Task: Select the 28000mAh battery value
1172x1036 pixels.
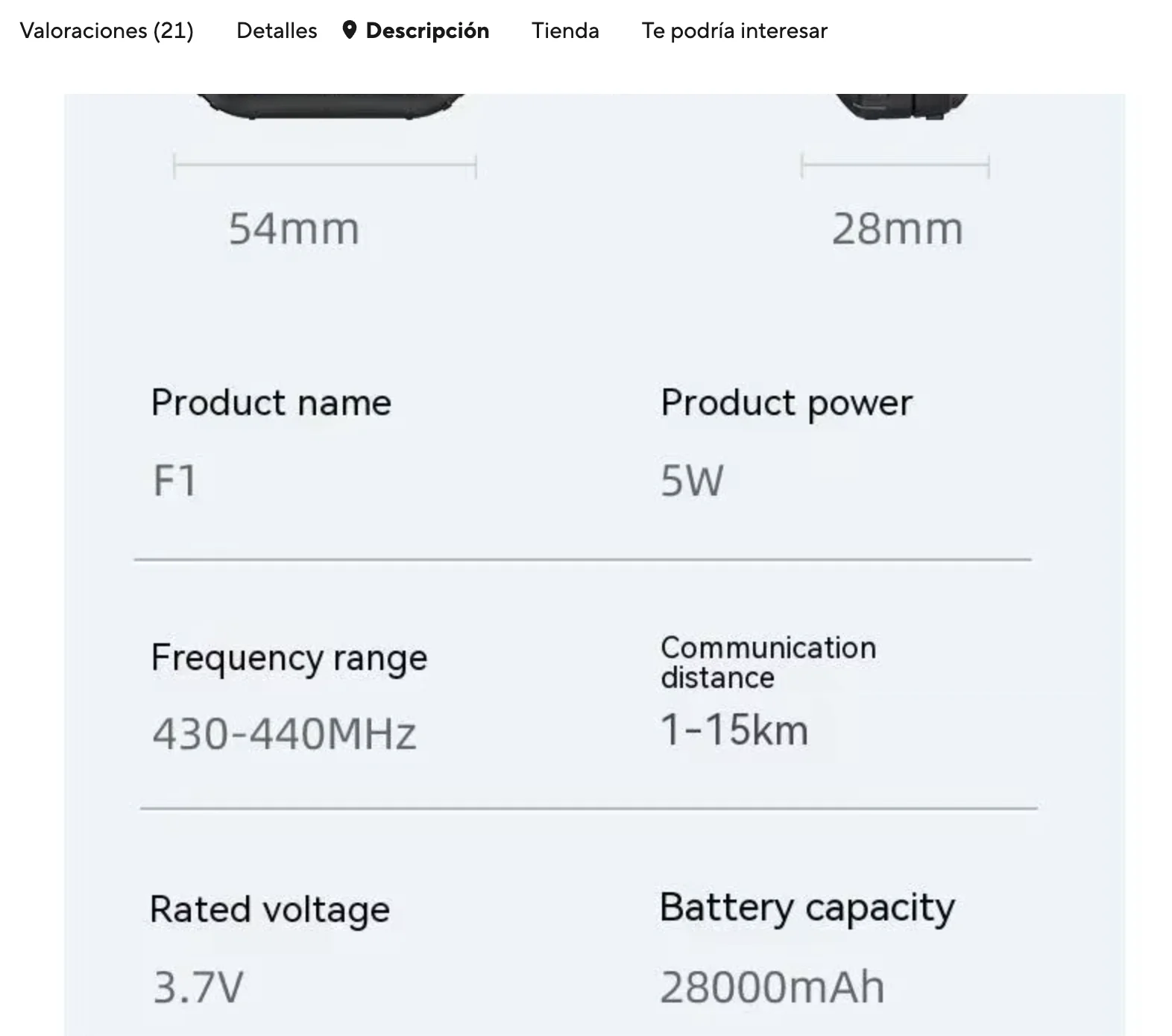Action: [772, 988]
